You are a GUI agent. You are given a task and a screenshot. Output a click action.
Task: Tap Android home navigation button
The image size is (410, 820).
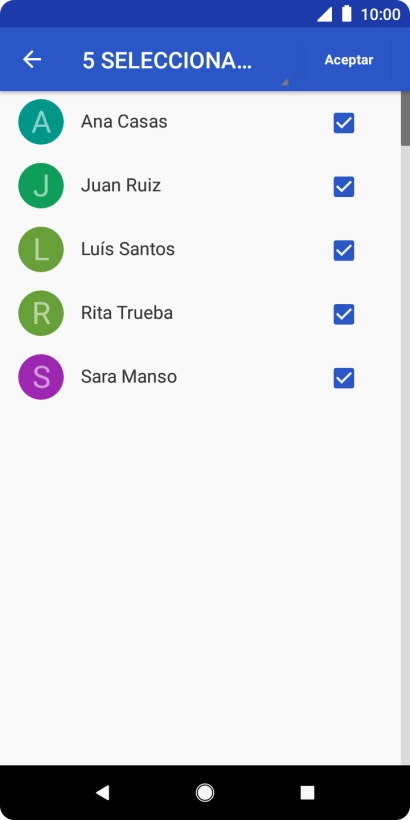pyautogui.click(x=205, y=793)
